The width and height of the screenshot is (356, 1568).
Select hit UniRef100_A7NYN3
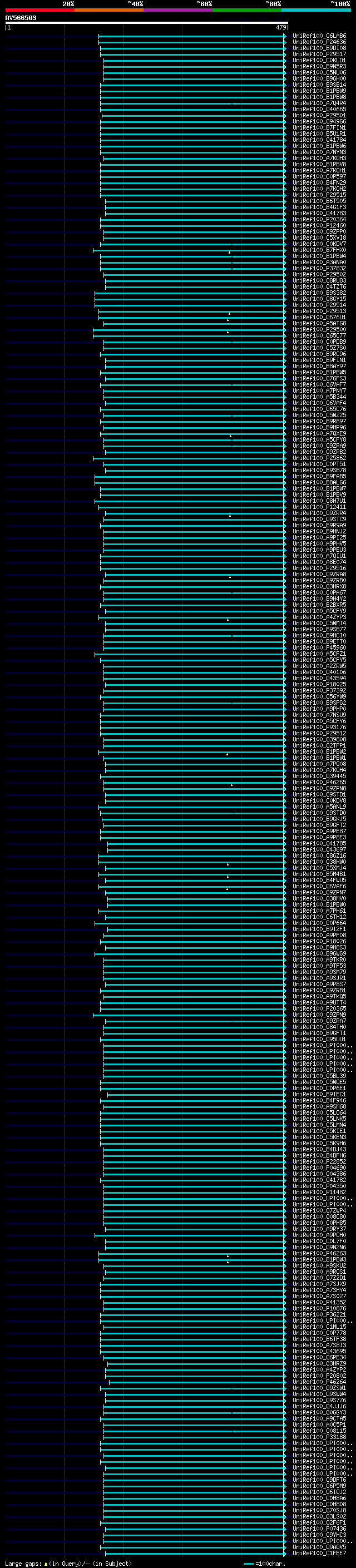pyautogui.click(x=319, y=152)
